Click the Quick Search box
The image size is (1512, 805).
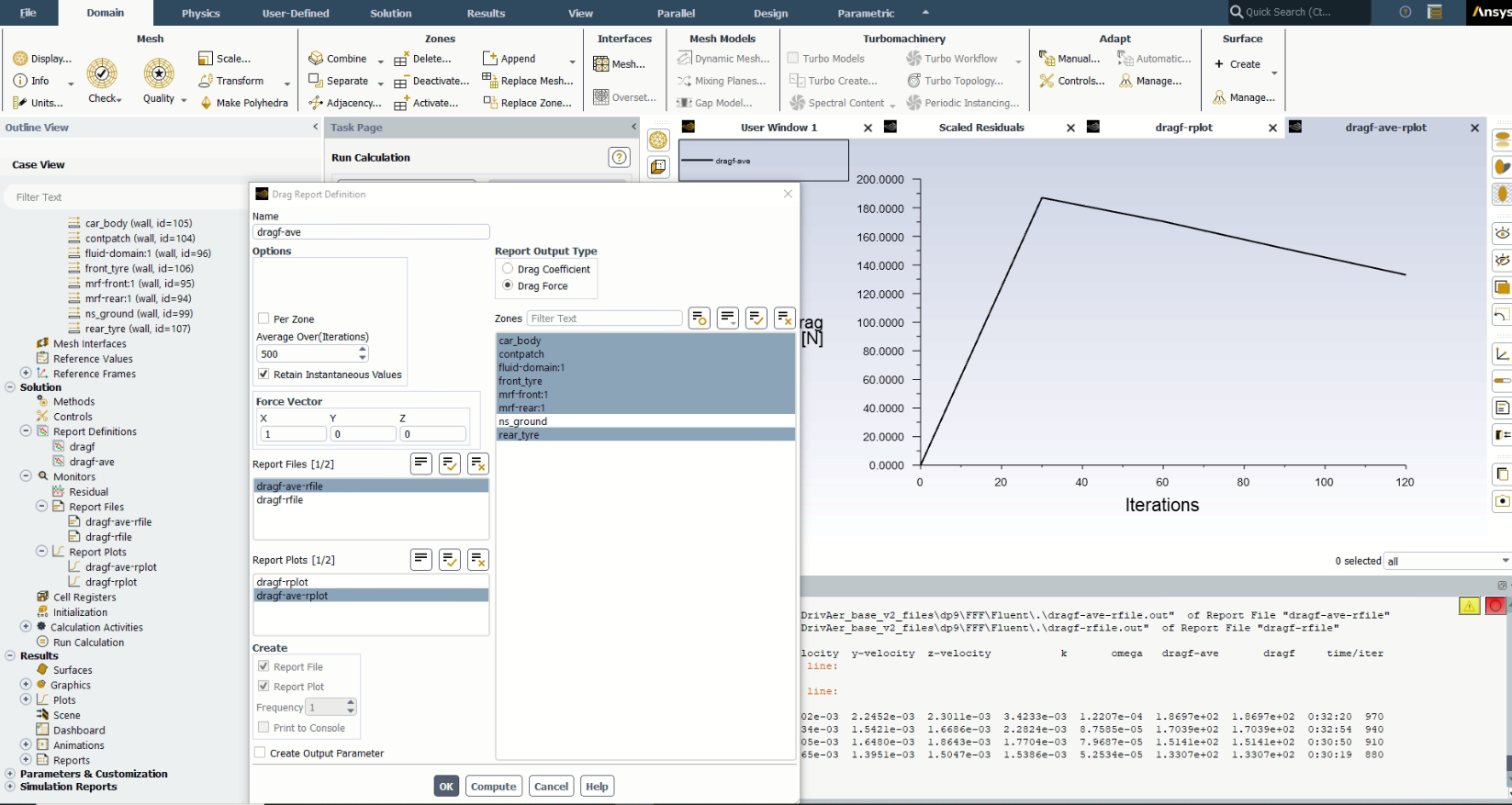coord(1299,12)
